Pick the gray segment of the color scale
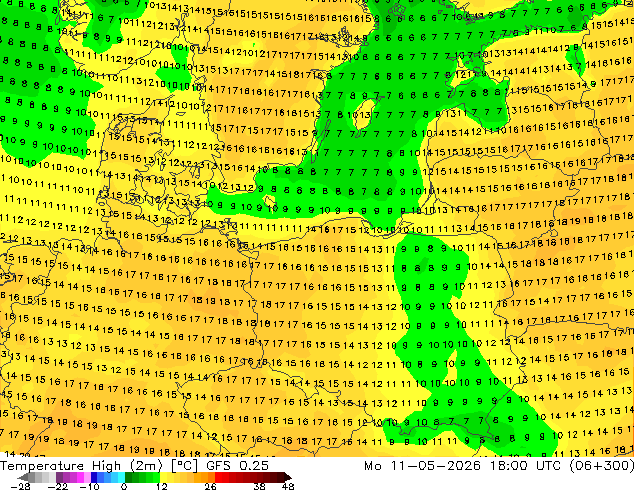This screenshot has width=634, height=490. click(x=42, y=477)
